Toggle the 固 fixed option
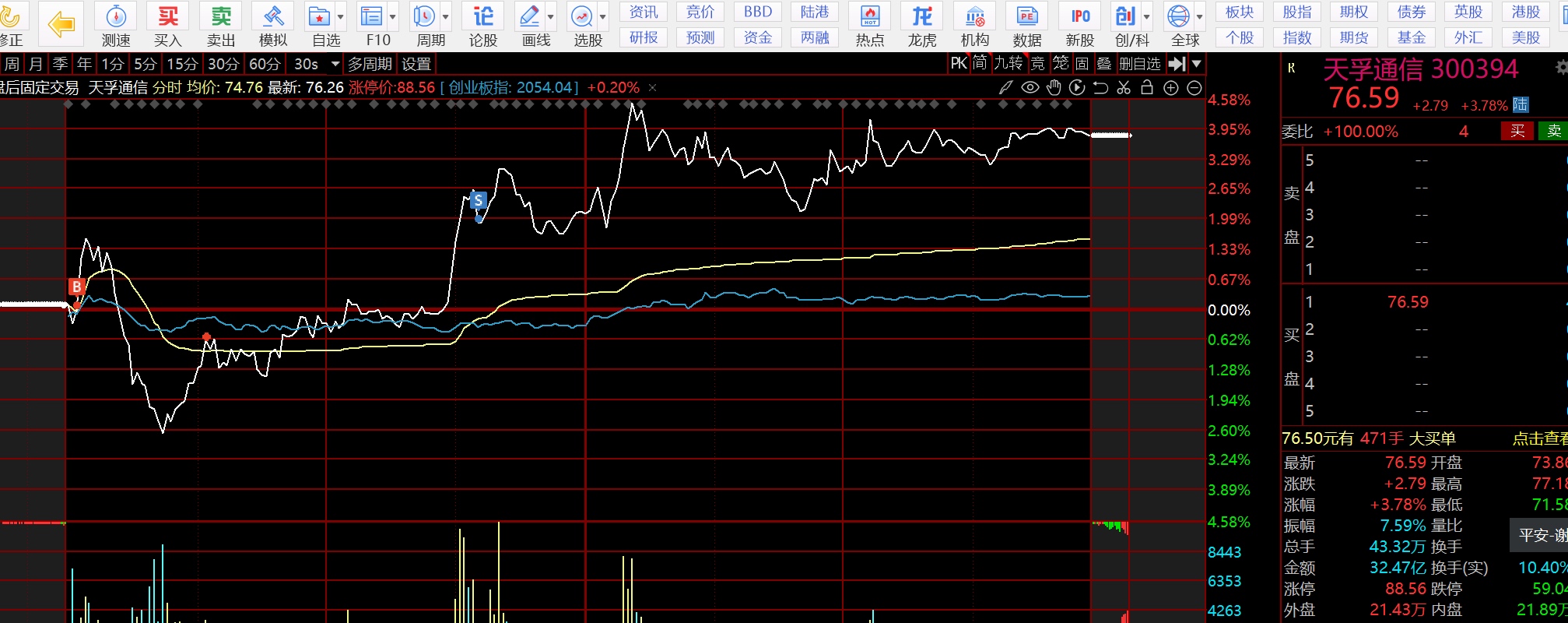 tap(1082, 64)
